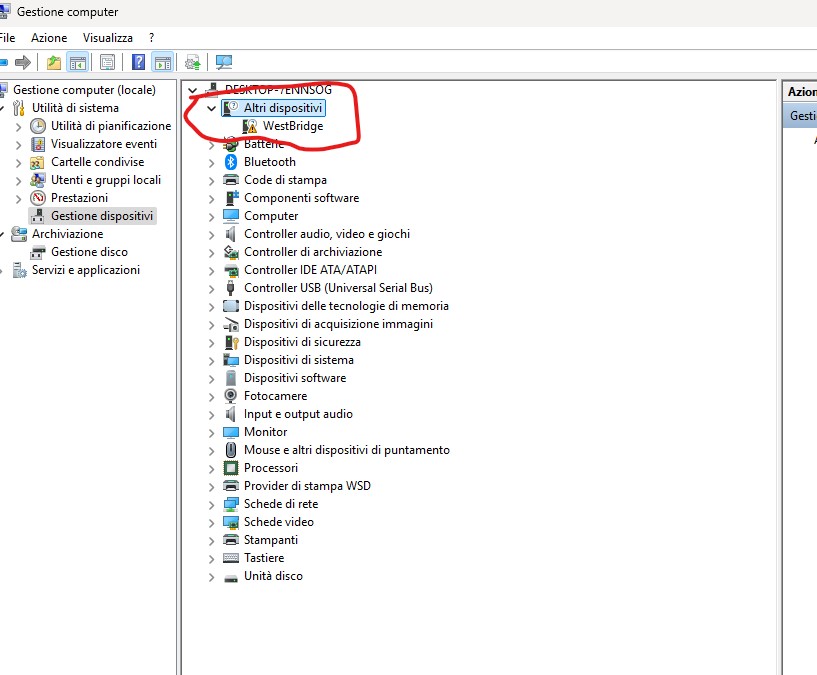Viewport: 817px width, 675px height.
Task: Click the Bluetooth category icon
Action: (231, 162)
